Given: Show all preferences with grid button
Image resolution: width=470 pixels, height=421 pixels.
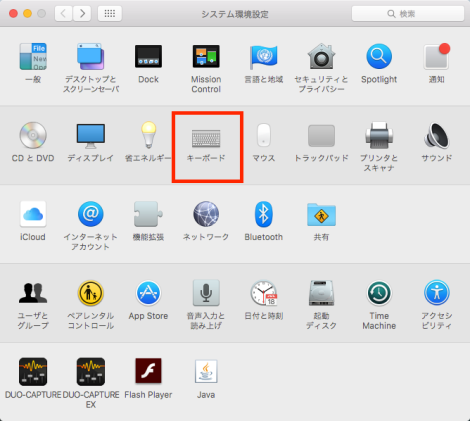Looking at the screenshot, I should [110, 14].
